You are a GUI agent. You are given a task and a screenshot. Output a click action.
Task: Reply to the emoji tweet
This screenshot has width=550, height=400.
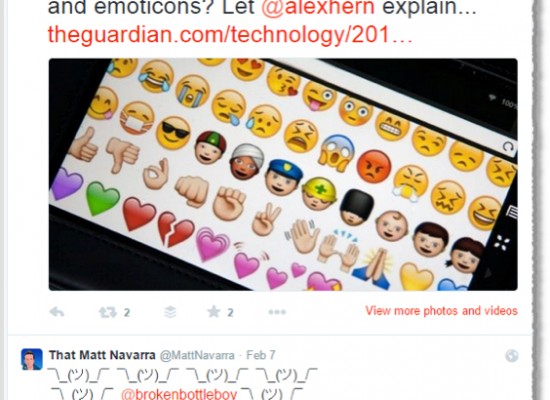[x=57, y=312]
